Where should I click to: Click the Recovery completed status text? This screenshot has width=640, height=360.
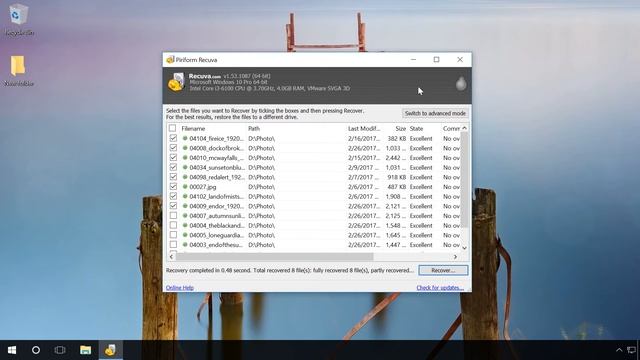coord(290,270)
